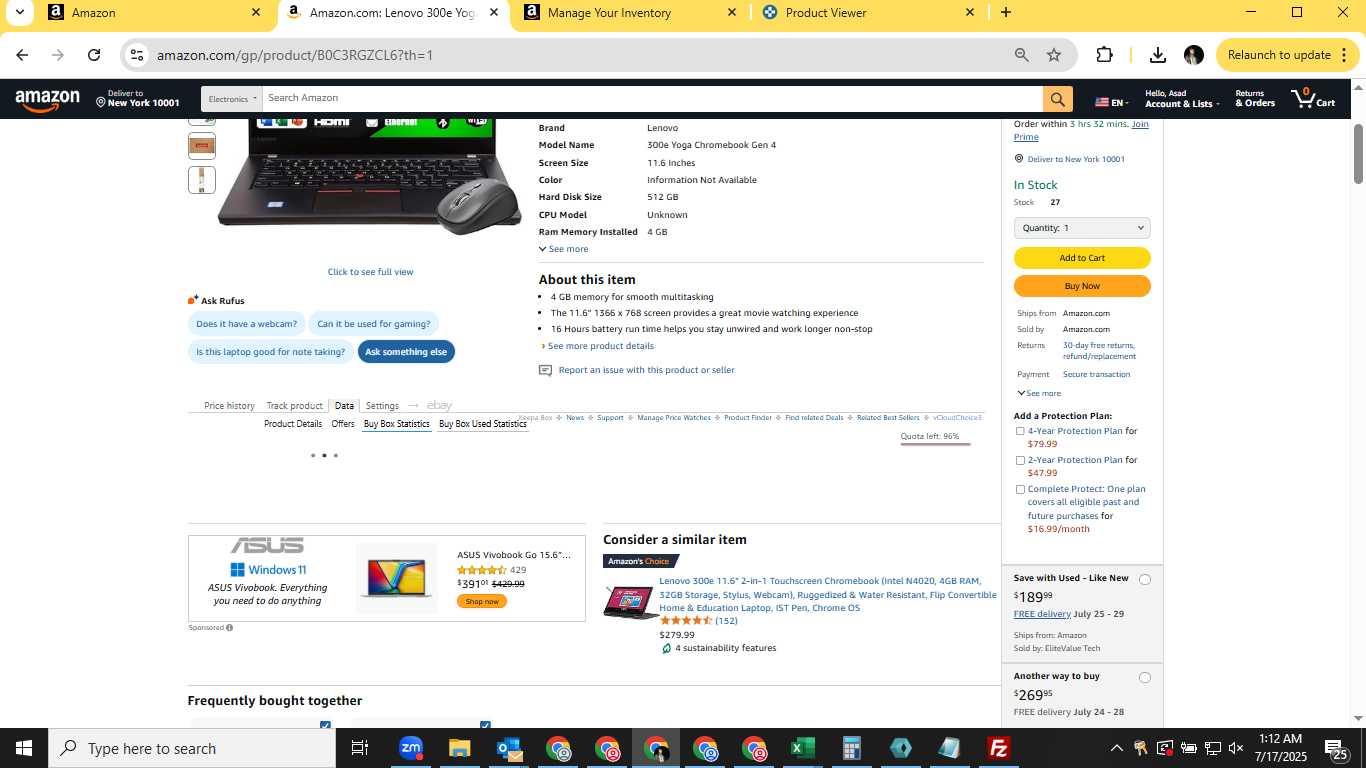The width and height of the screenshot is (1366, 768).
Task: Click Shop now on ASUS ad
Action: pos(482,602)
